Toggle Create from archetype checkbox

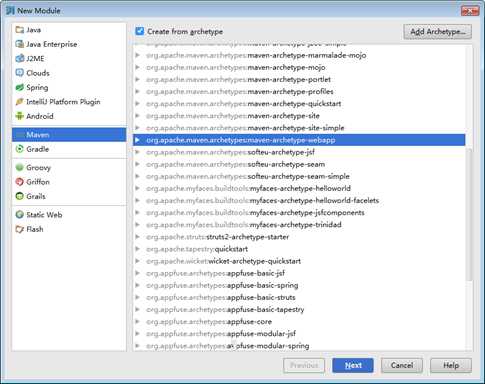[140, 31]
